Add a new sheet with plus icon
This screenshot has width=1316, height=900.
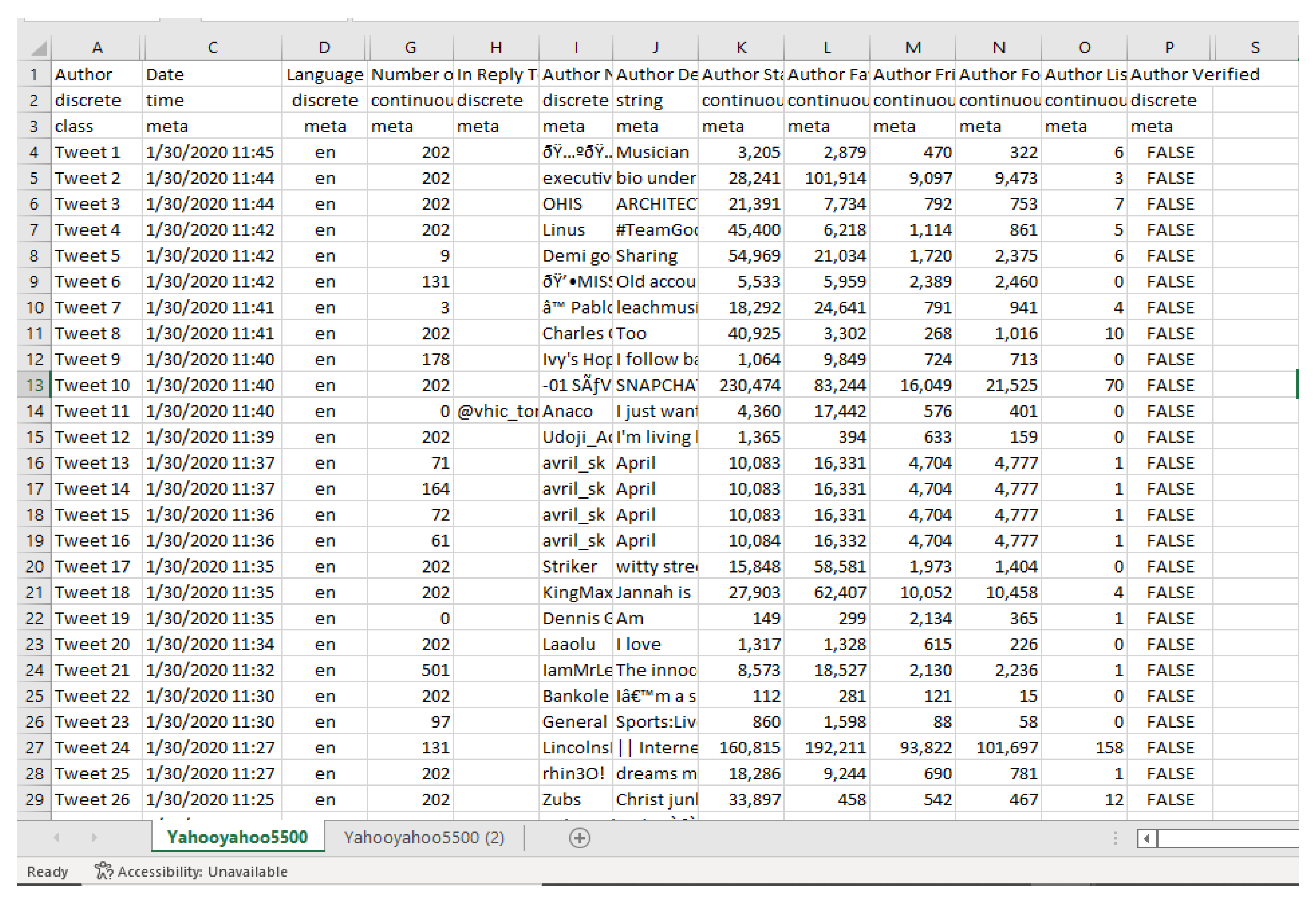579,838
